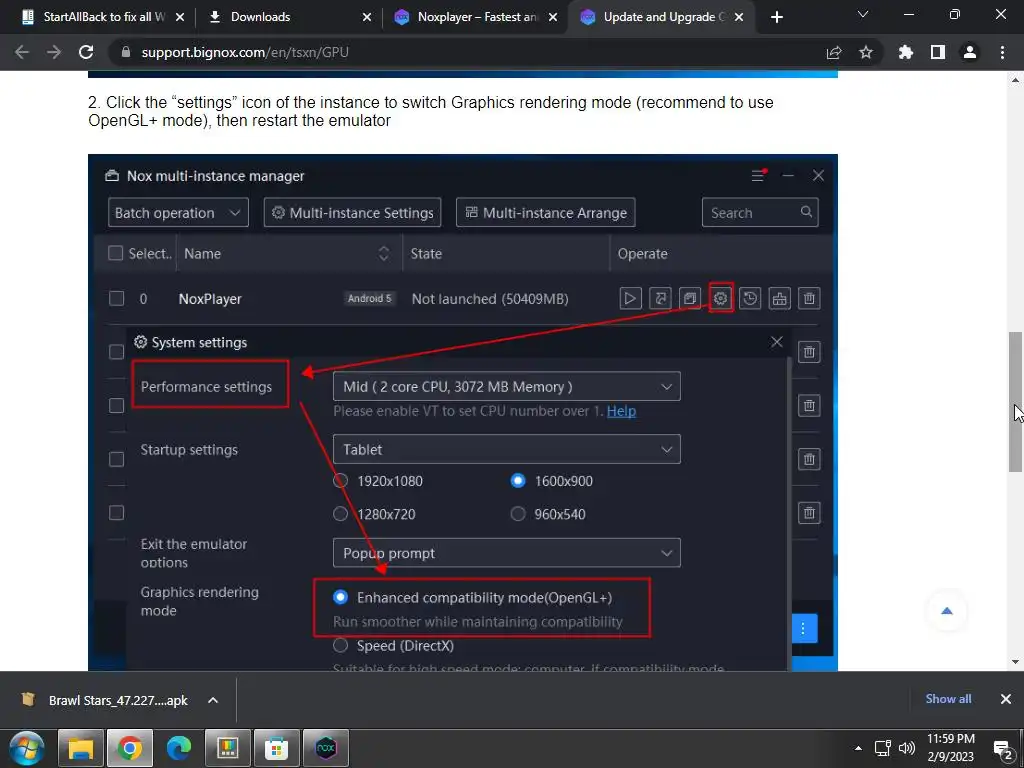Click Chrome icon in the taskbar
The height and width of the screenshot is (768, 1024).
130,748
